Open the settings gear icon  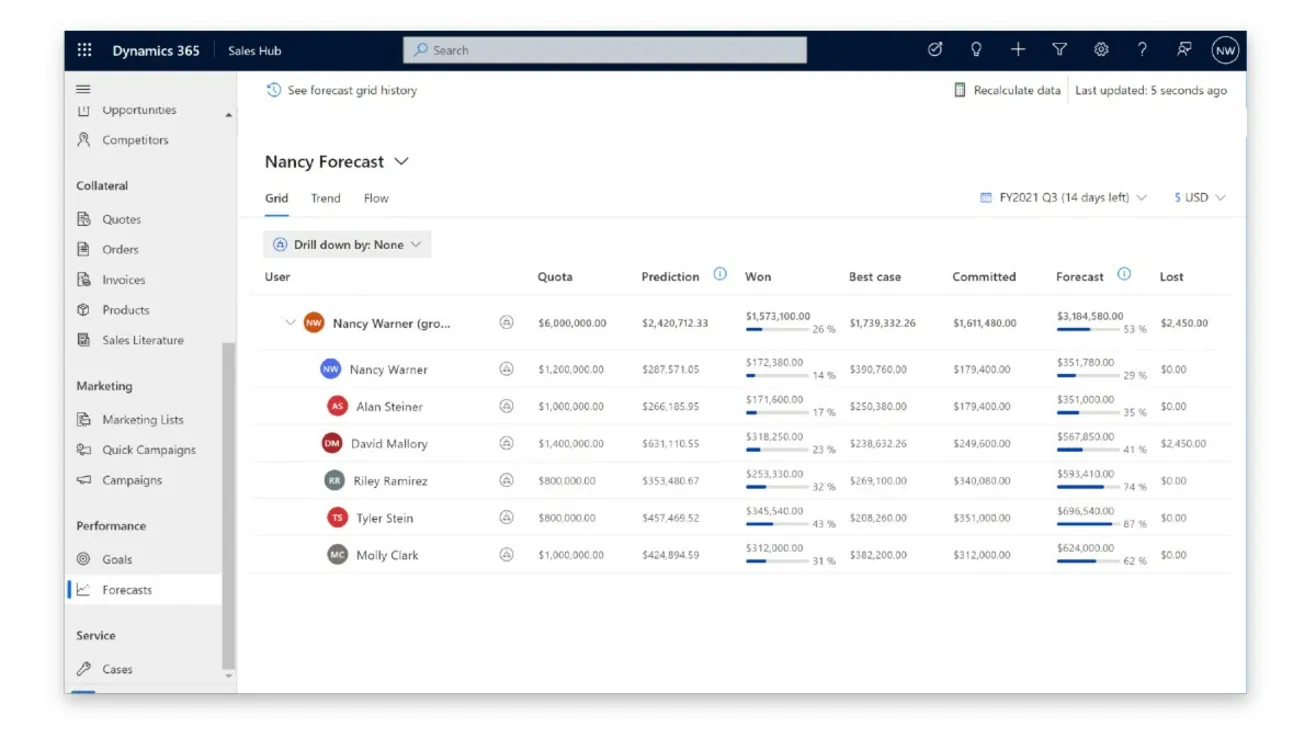point(1101,49)
